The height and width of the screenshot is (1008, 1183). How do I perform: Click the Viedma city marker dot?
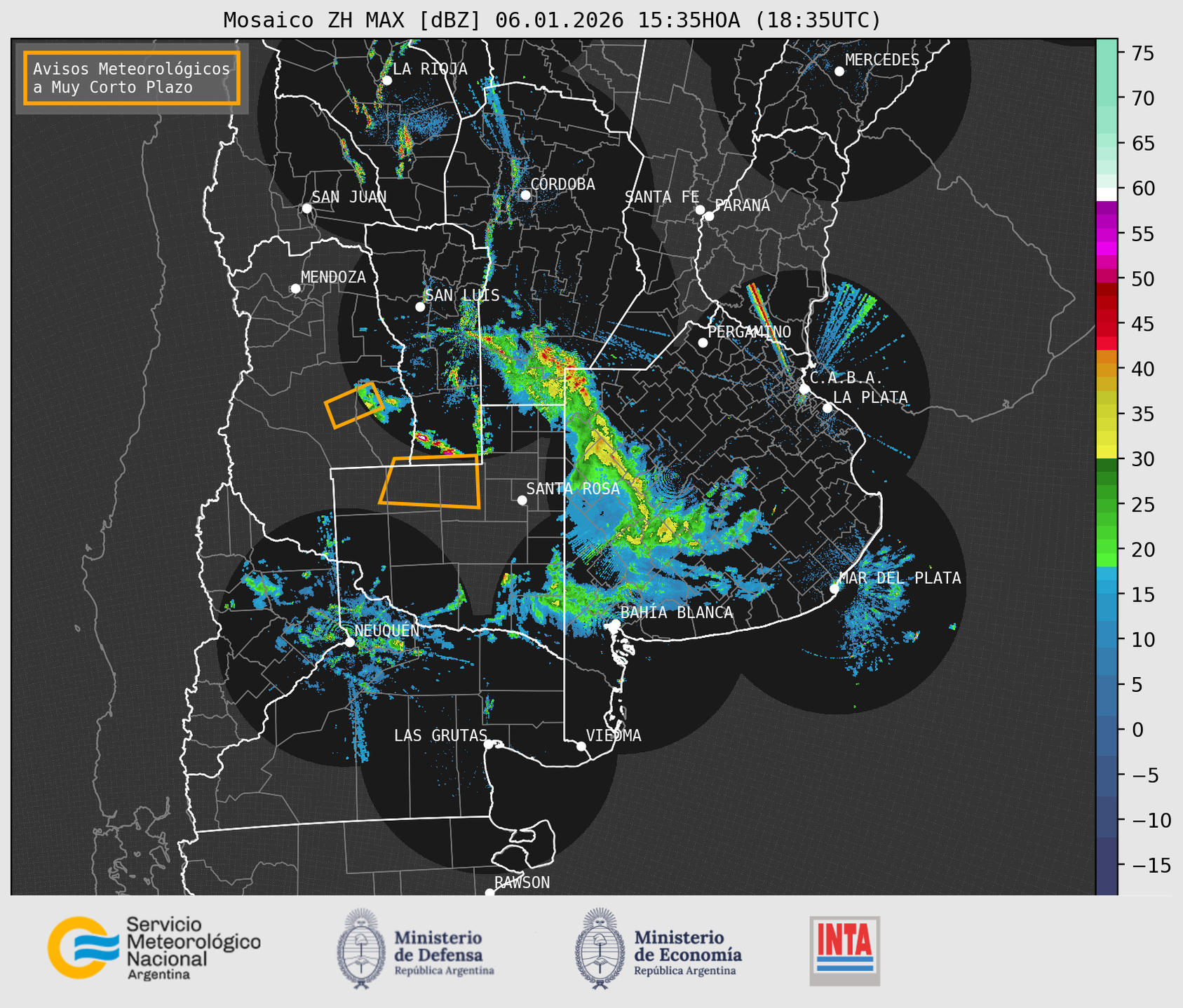tap(581, 746)
